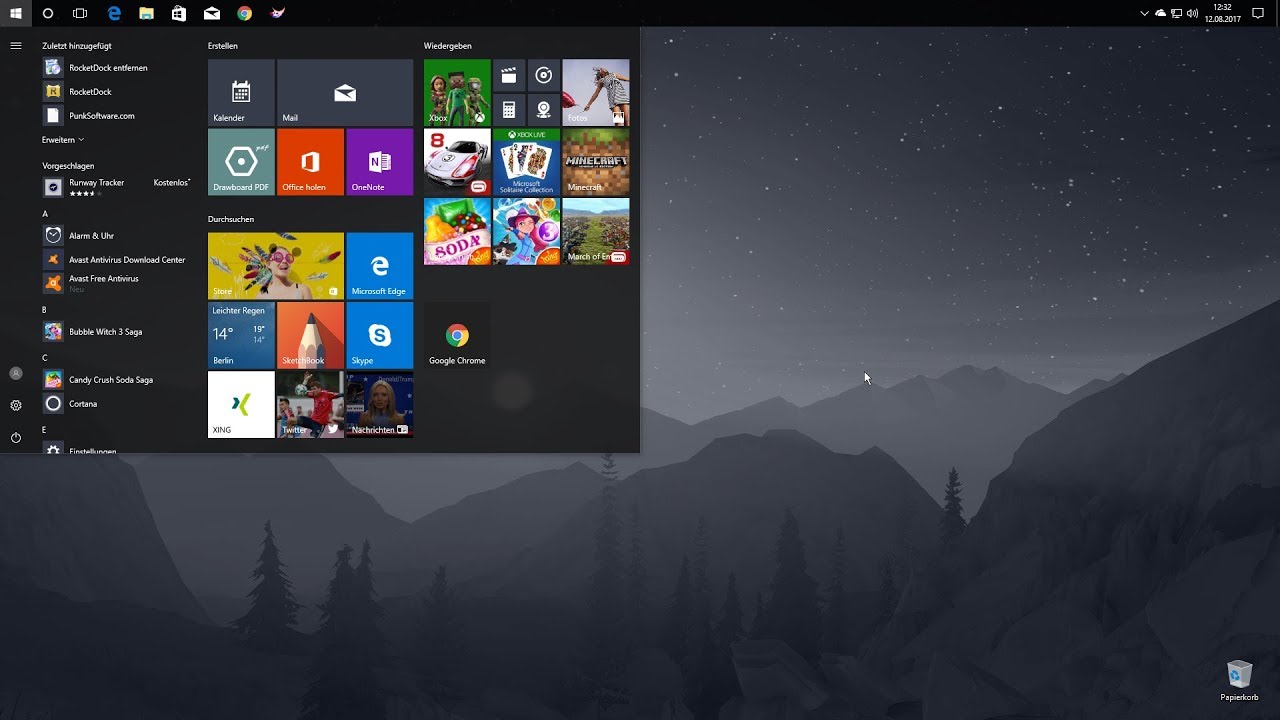Open the Berlin weather tile
This screenshot has height=720, width=1280.
241,335
